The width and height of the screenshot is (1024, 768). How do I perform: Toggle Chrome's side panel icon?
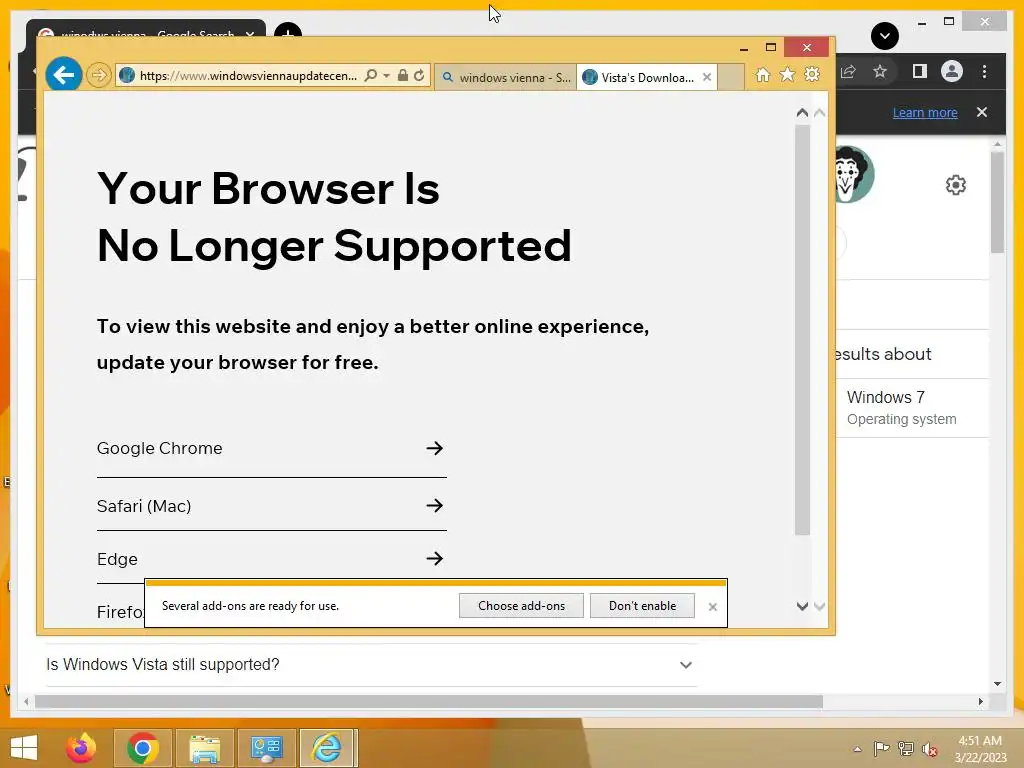tap(920, 71)
